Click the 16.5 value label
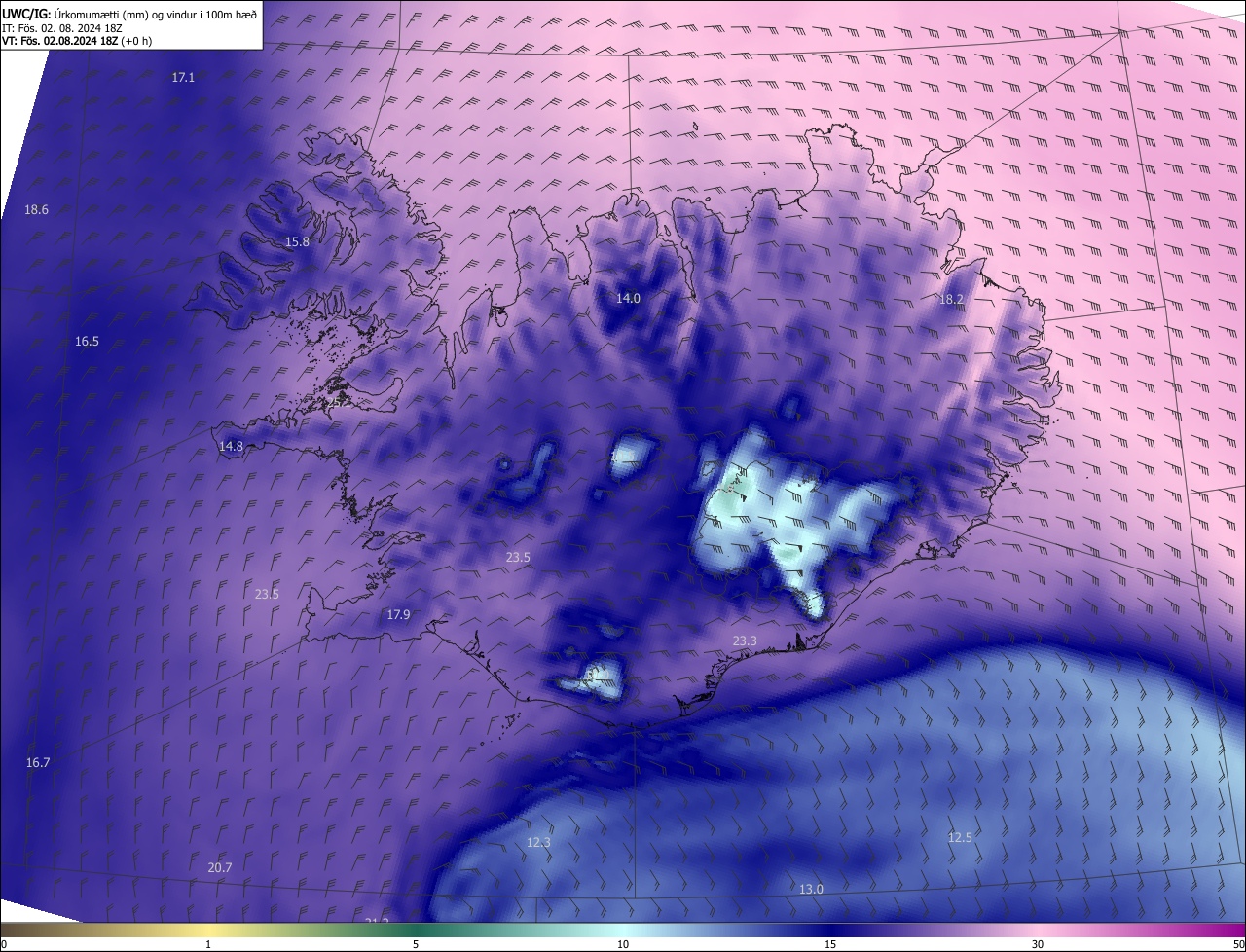Screen dimensions: 1246x952 tap(87, 341)
